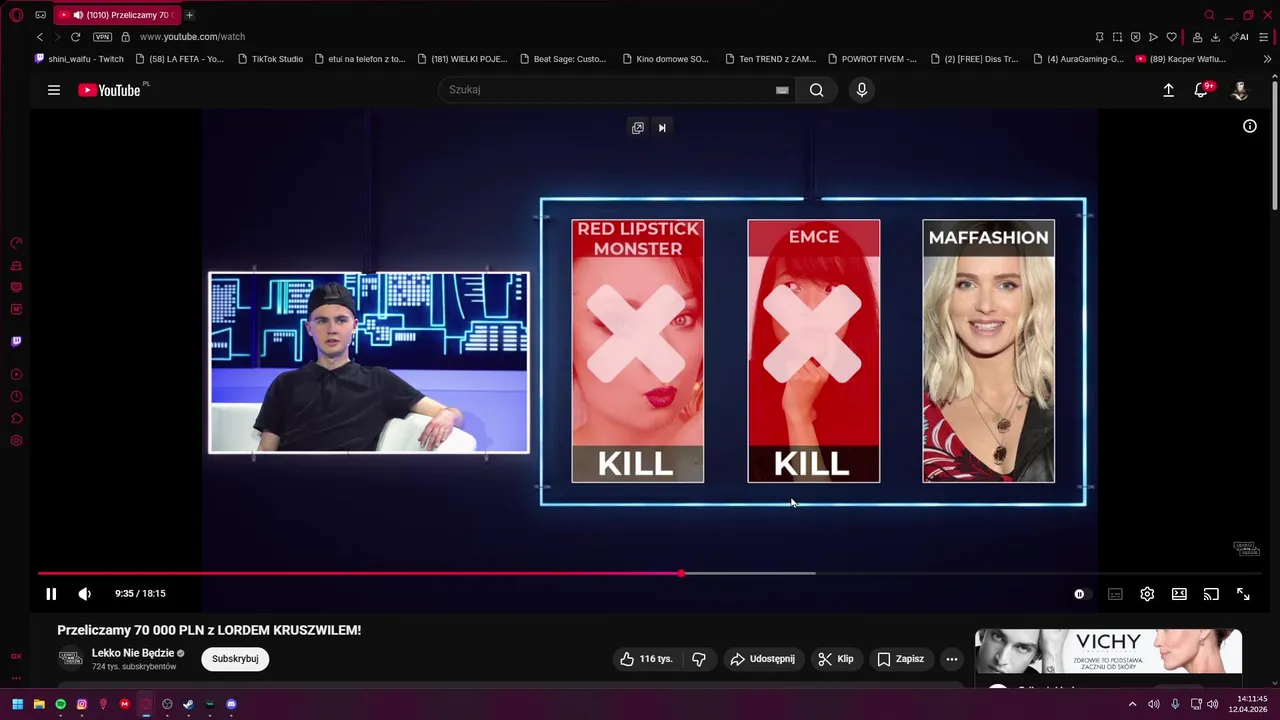Image resolution: width=1280 pixels, height=720 pixels.
Task: Open Opera tab search magnifier
Action: pos(1209,15)
